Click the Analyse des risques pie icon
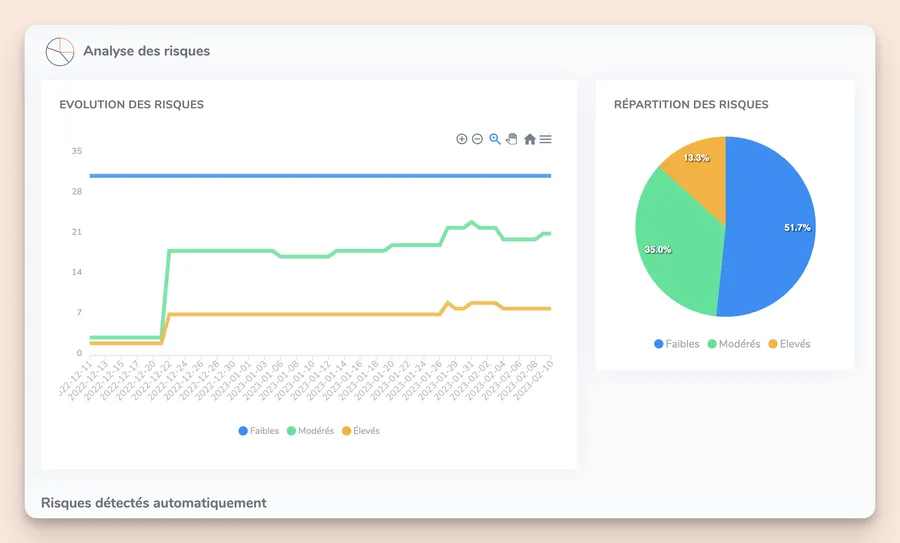Screen dimensions: 900x543 tap(60, 52)
